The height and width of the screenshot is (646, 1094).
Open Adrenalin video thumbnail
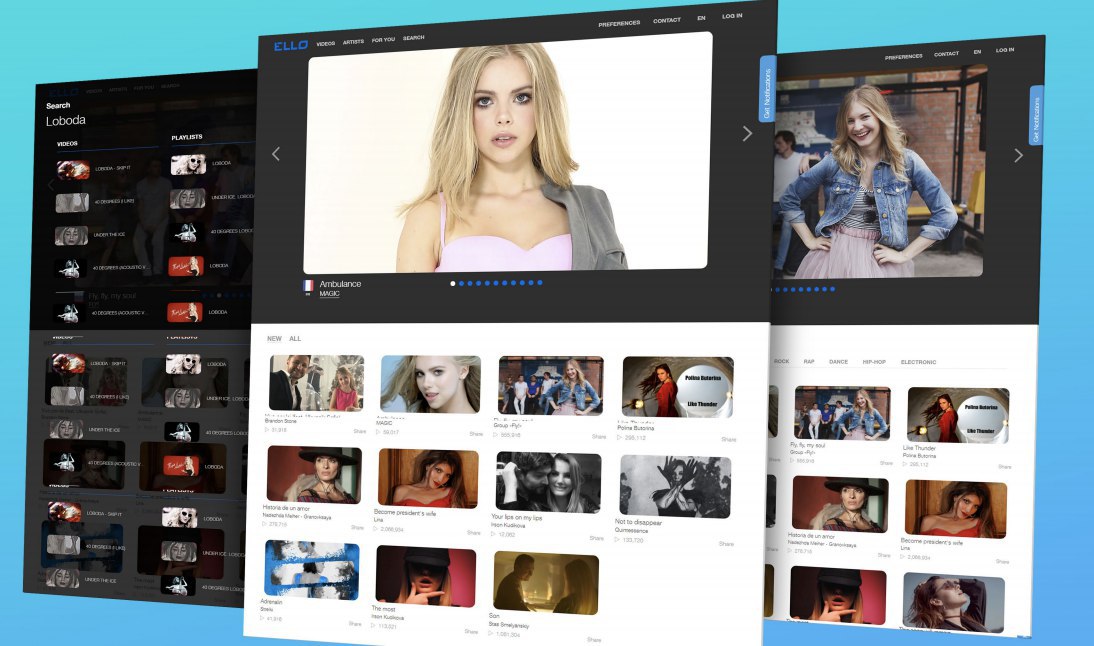click(312, 569)
